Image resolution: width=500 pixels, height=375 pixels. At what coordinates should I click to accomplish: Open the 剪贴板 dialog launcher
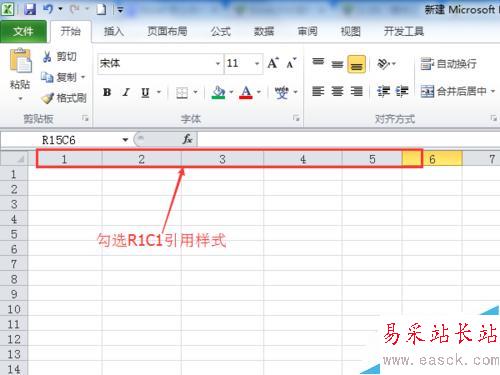coord(85,118)
